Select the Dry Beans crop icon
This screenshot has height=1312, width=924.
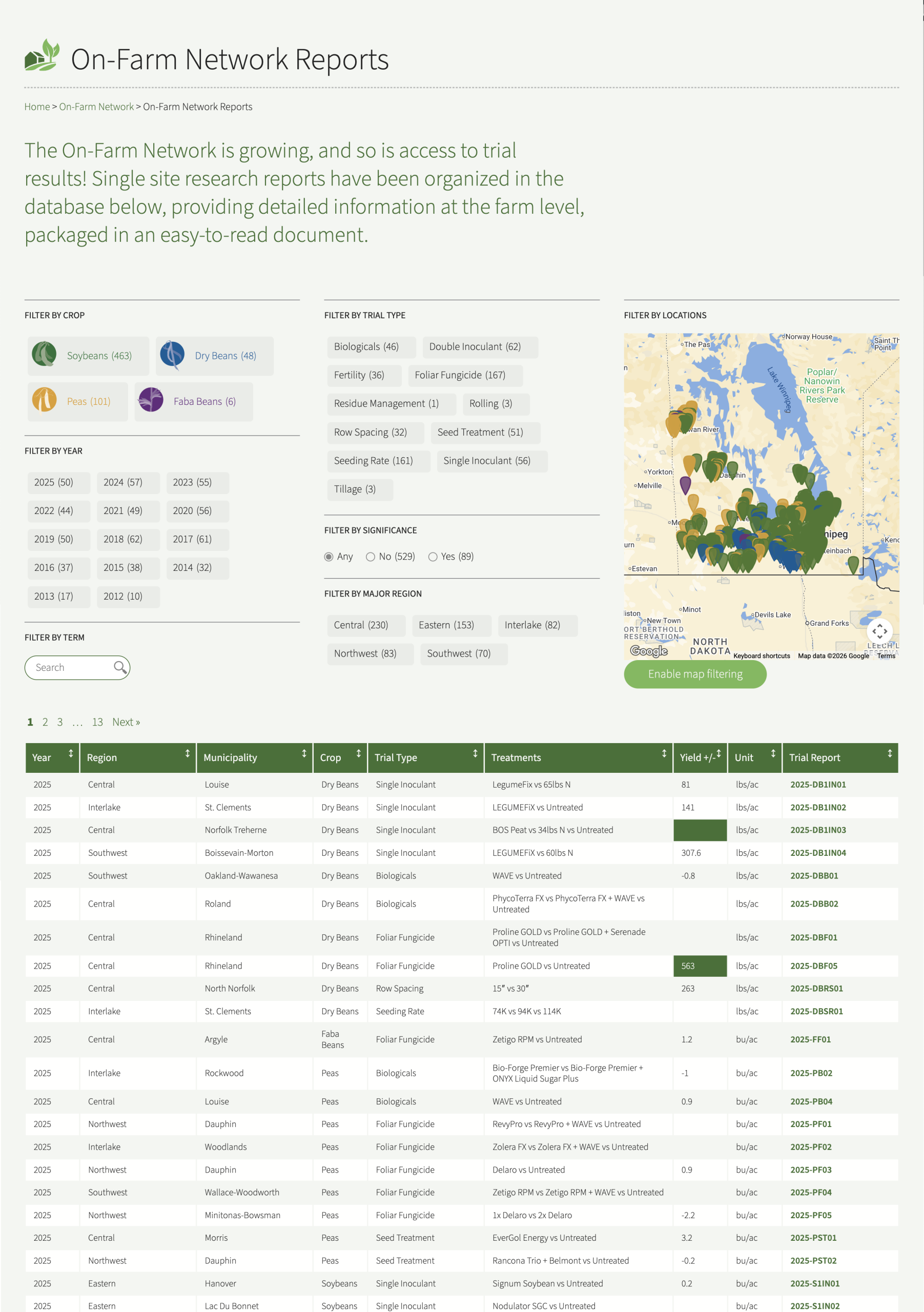(172, 354)
